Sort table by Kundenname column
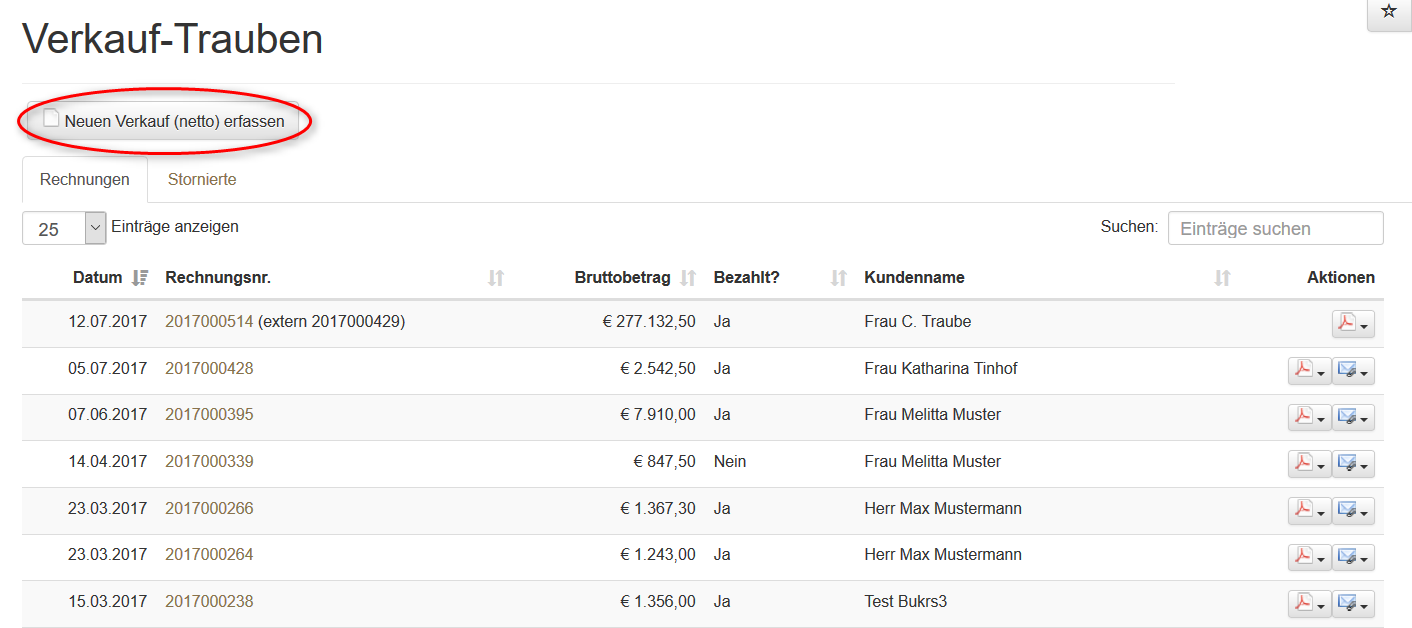The width and height of the screenshot is (1412, 628). point(914,278)
